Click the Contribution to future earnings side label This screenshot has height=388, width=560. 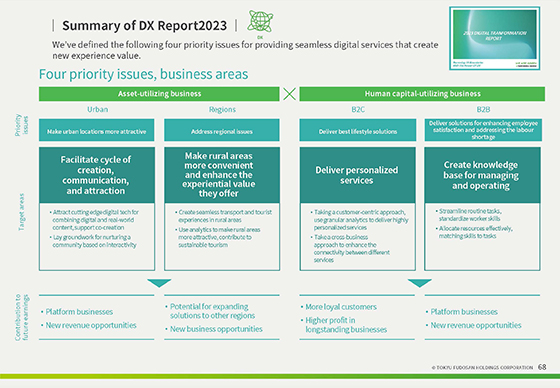(x=22, y=317)
